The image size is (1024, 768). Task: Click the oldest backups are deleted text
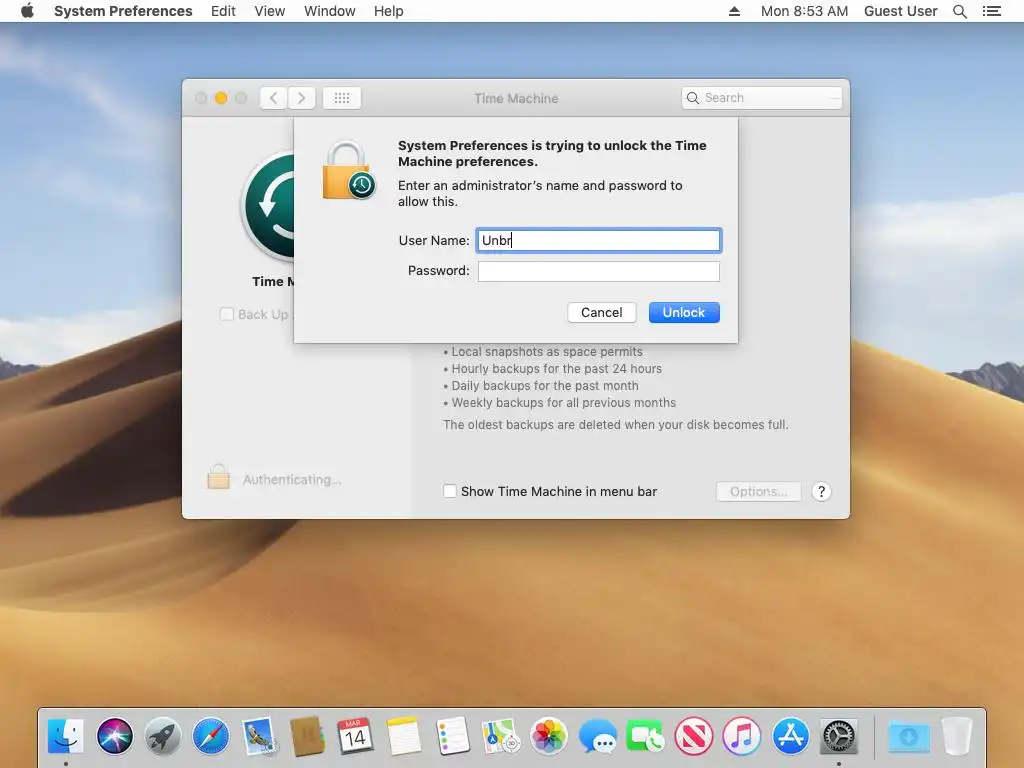point(615,424)
